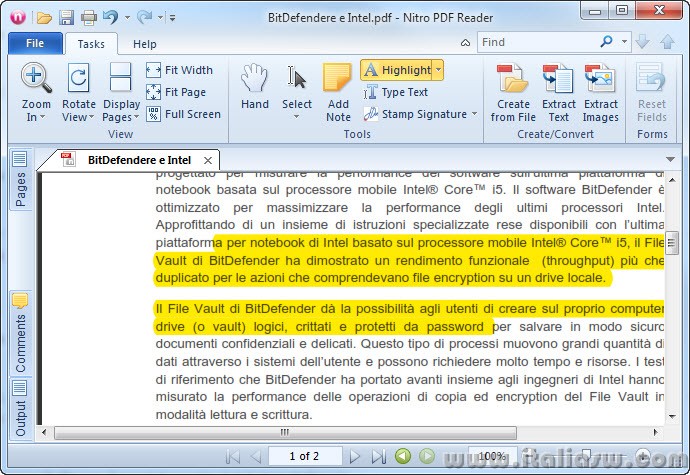The height and width of the screenshot is (475, 690).
Task: Click Stamp Signature
Action: (415, 114)
